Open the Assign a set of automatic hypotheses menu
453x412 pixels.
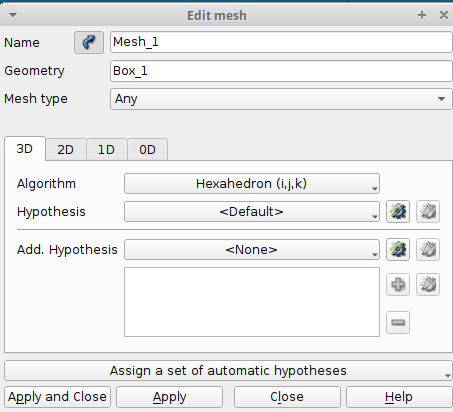228,371
